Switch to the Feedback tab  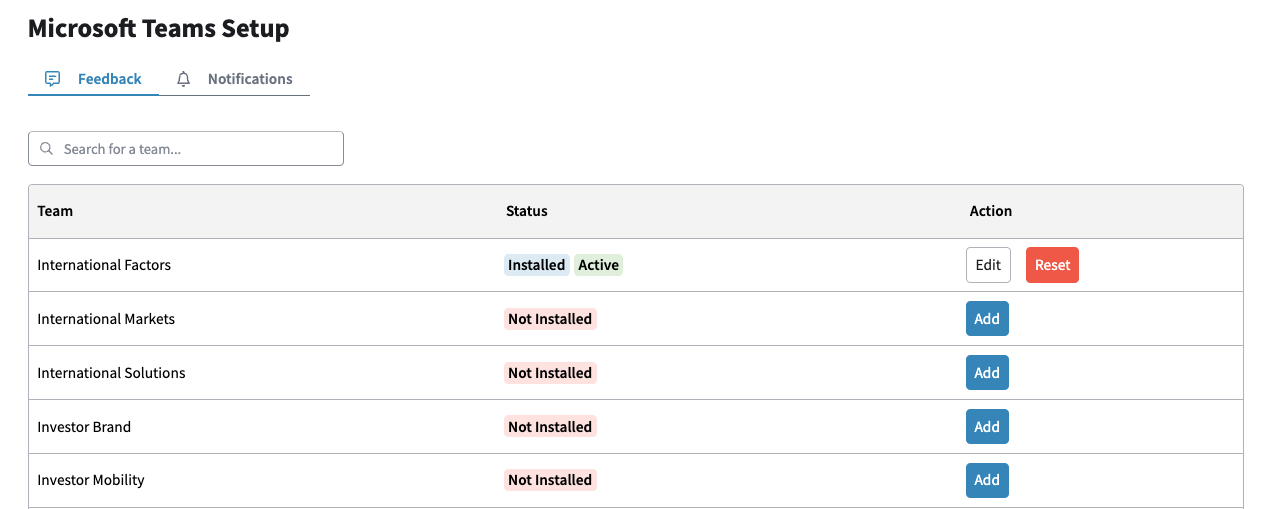[94, 79]
